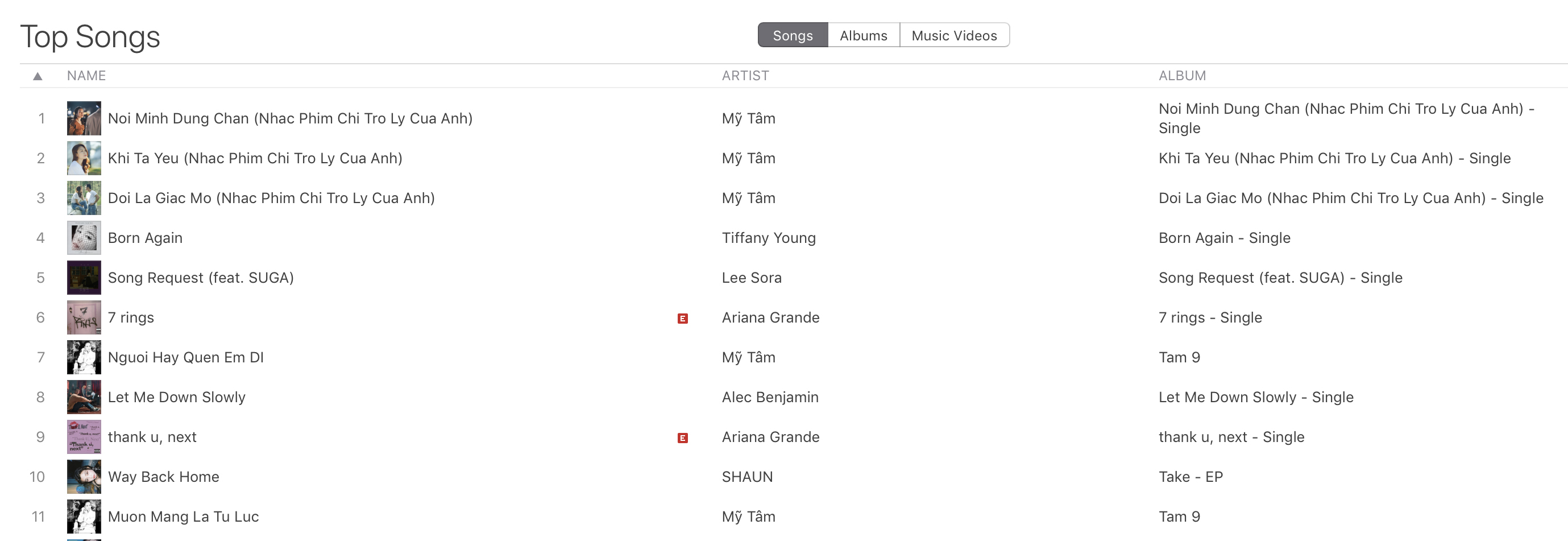Click the Born Again album artwork
Image resolution: width=1568 pixels, height=541 pixels.
pyautogui.click(x=84, y=238)
